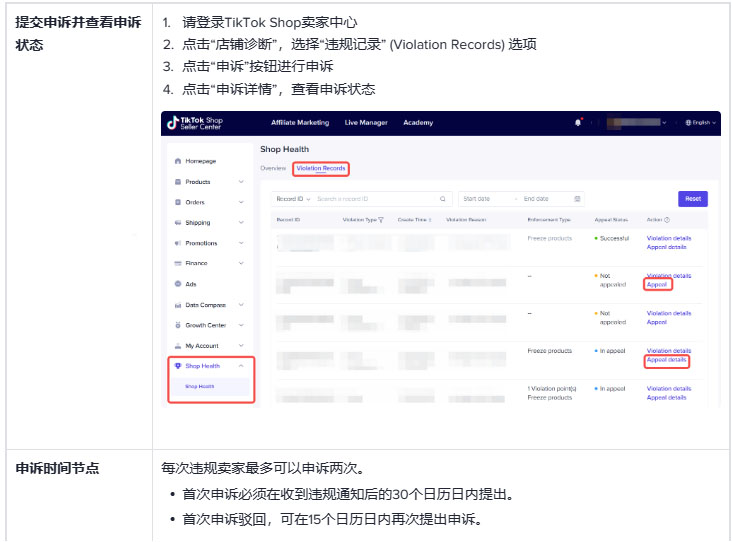Screen dimensions: 732x542
Task: Open Violation details in the Successful row
Action: [669, 238]
